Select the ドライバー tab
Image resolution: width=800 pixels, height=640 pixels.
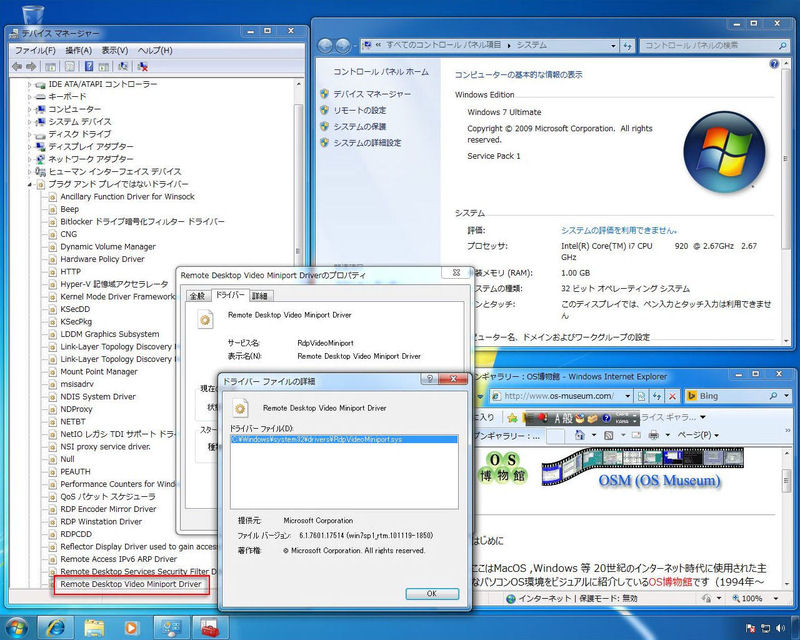point(230,295)
